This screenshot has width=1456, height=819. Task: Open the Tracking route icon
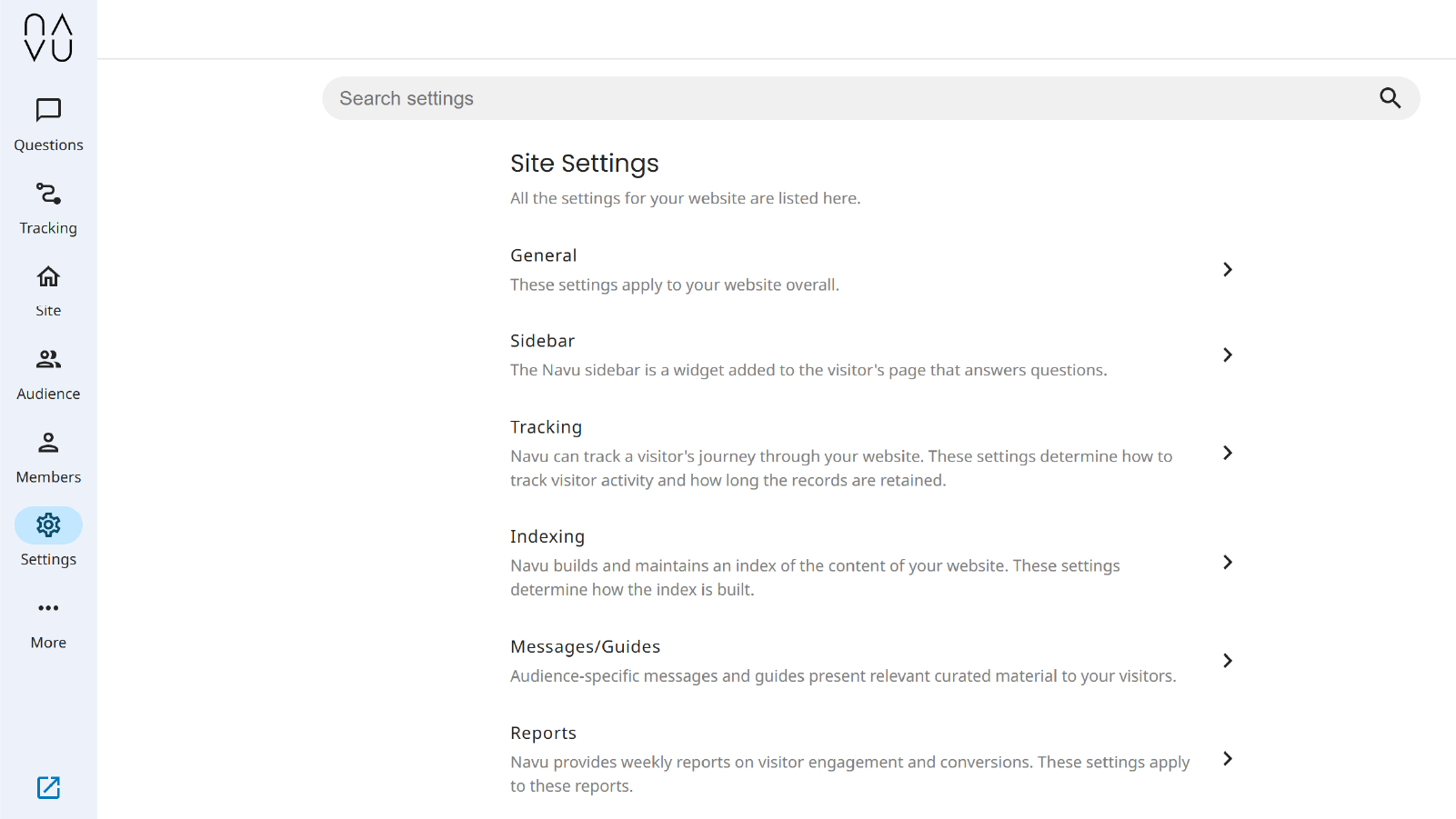[x=48, y=194]
